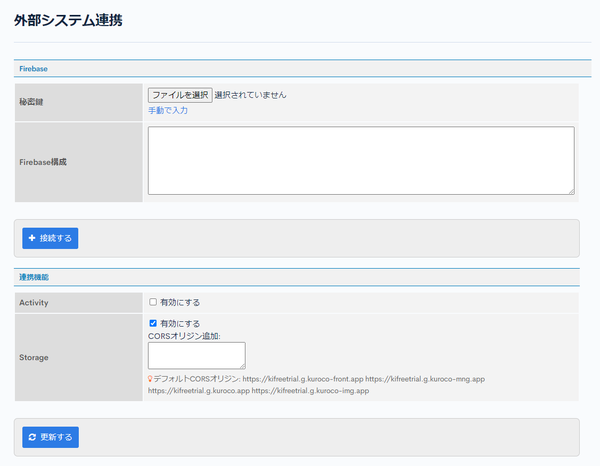
Task: Uncheck the Storage 有効にする checkbox
Action: pyautogui.click(x=153, y=323)
